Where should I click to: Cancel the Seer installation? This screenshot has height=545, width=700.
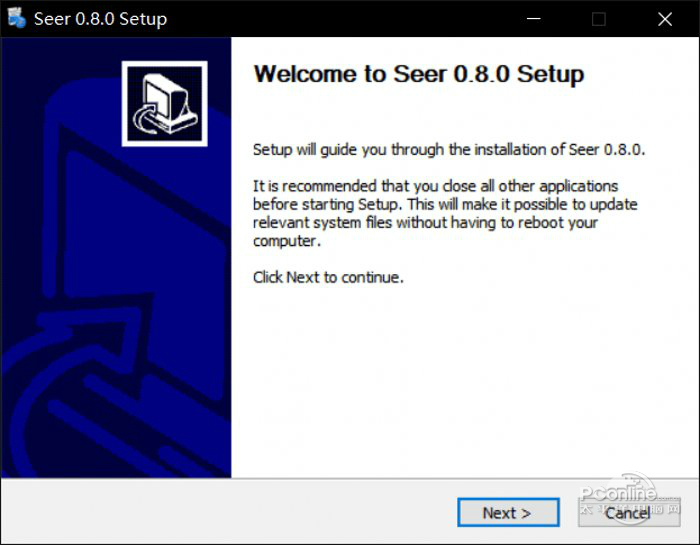pyautogui.click(x=629, y=512)
